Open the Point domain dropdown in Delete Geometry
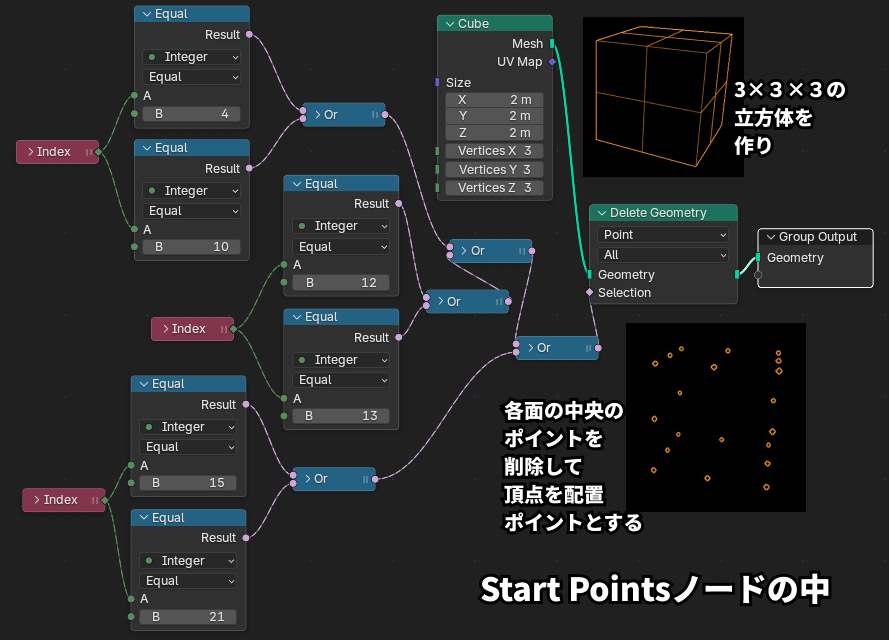 click(x=663, y=234)
